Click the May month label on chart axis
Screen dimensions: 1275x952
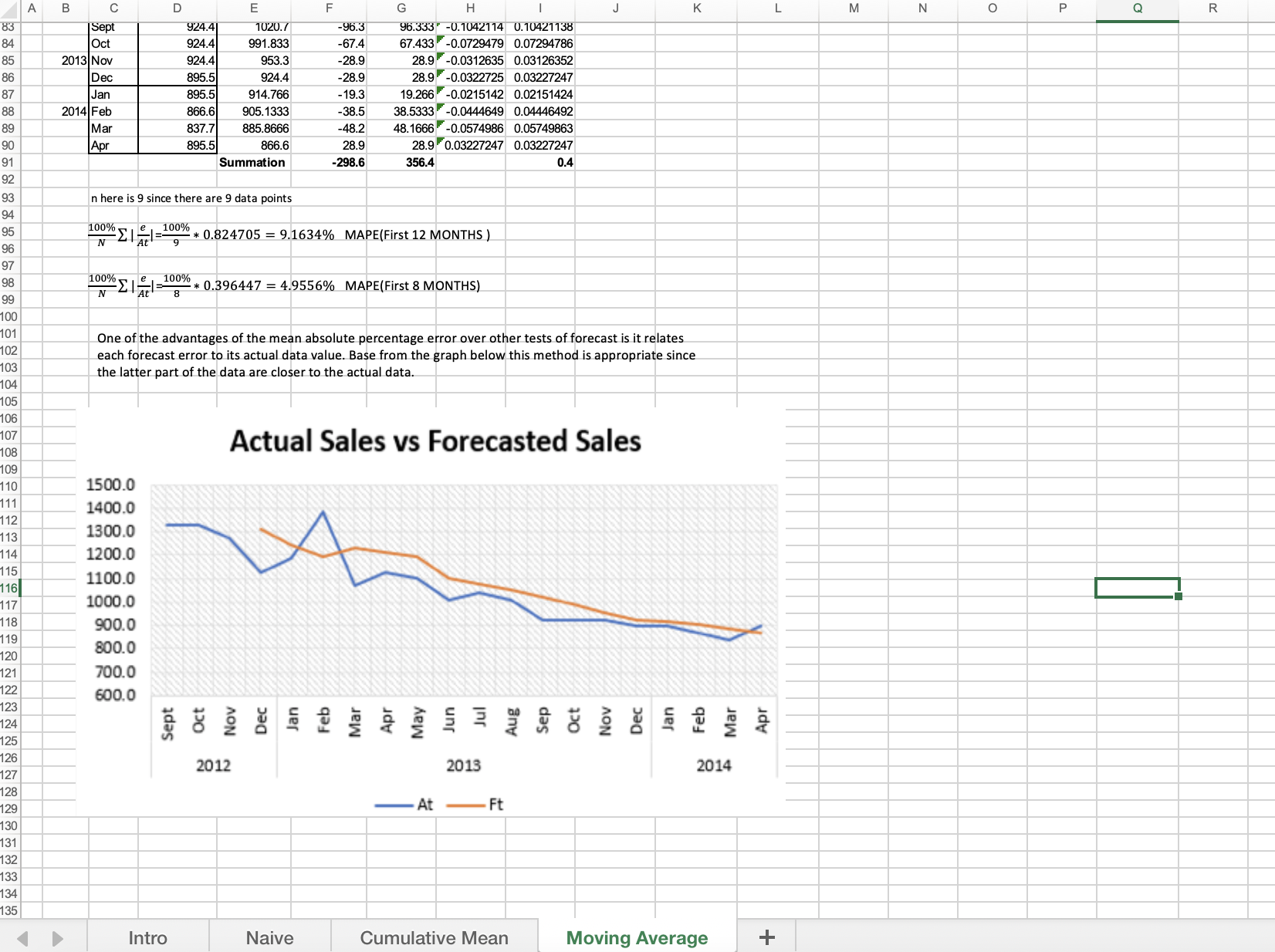click(418, 722)
